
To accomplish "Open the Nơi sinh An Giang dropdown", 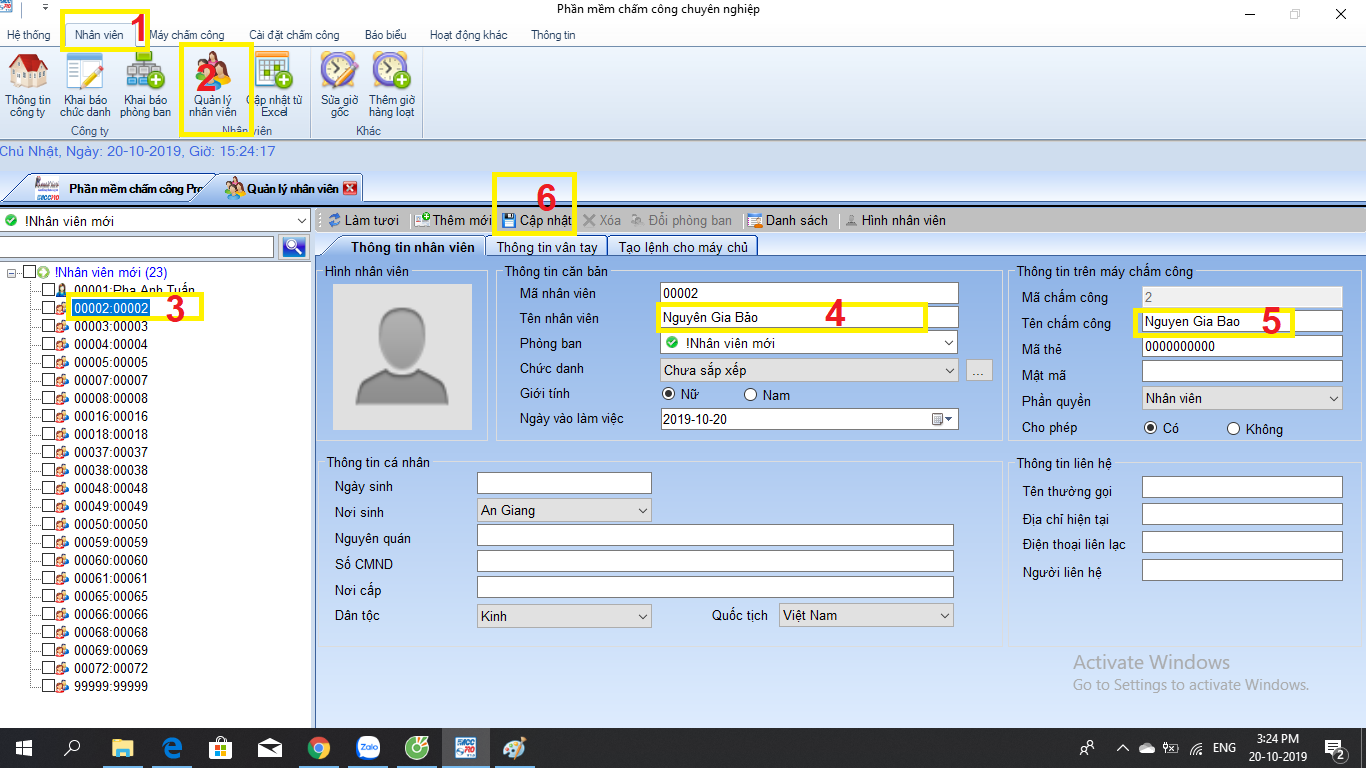I will point(642,511).
